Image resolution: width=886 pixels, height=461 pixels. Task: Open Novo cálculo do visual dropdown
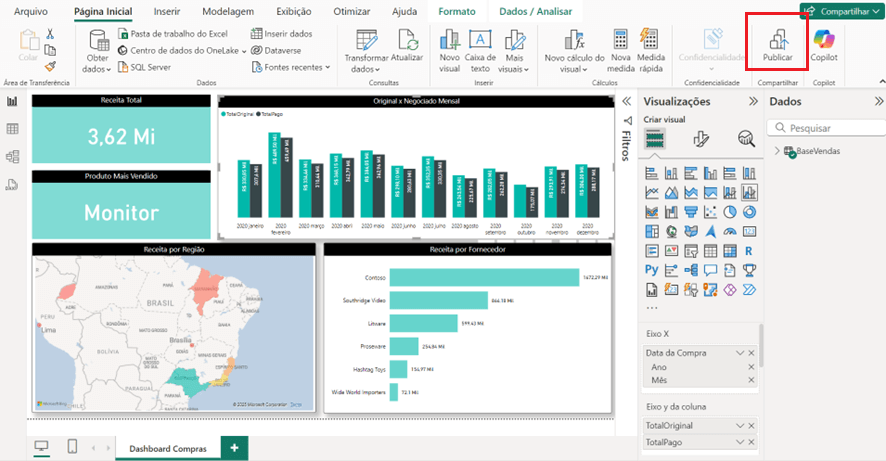[574, 52]
